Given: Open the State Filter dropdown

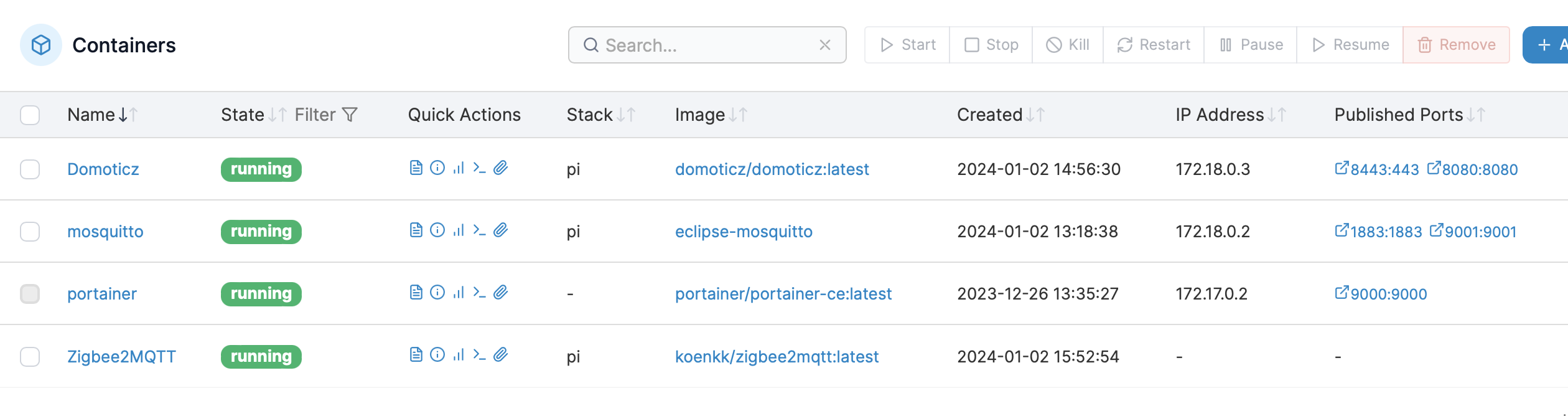Looking at the screenshot, I should 326,115.
